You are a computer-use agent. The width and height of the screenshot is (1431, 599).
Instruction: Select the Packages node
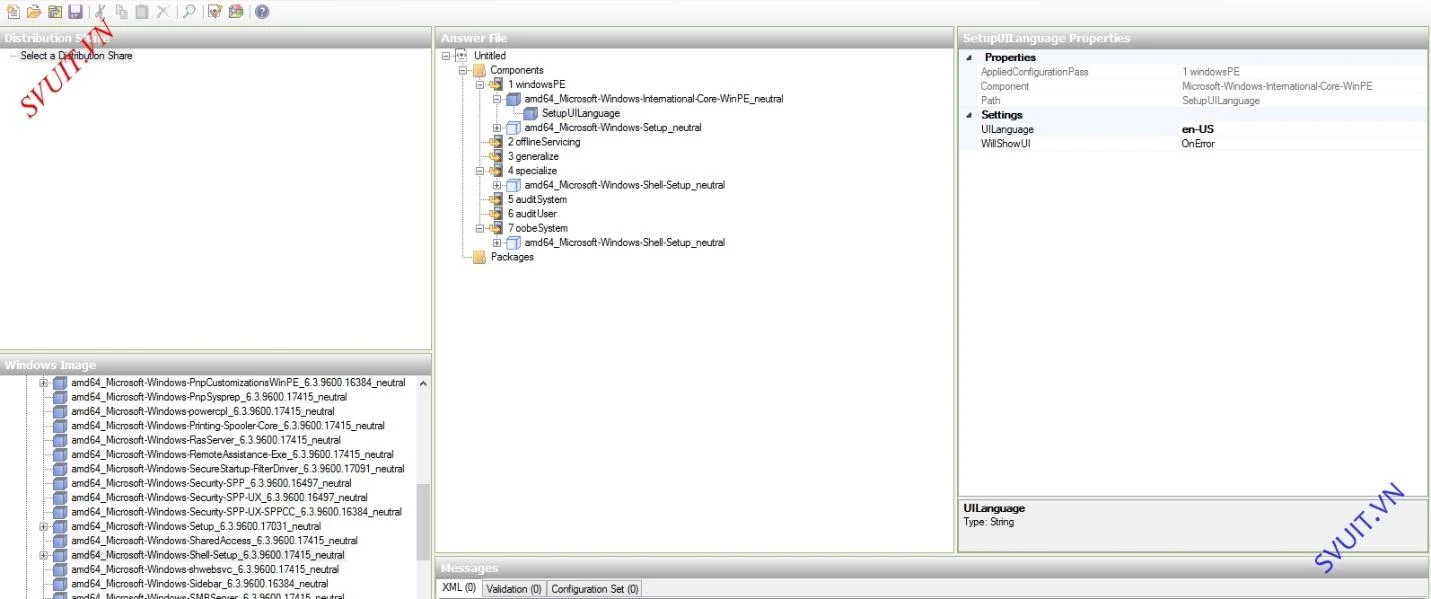pyautogui.click(x=512, y=257)
